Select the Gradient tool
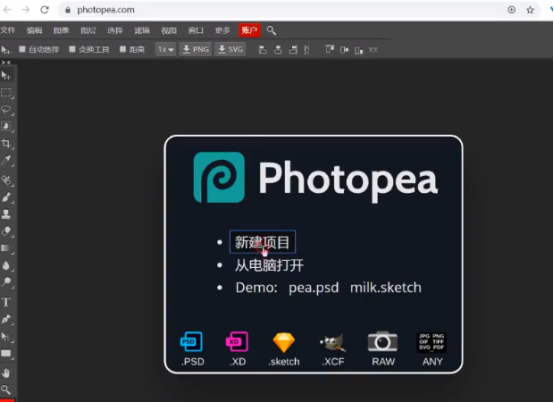The image size is (554, 403). (6, 248)
